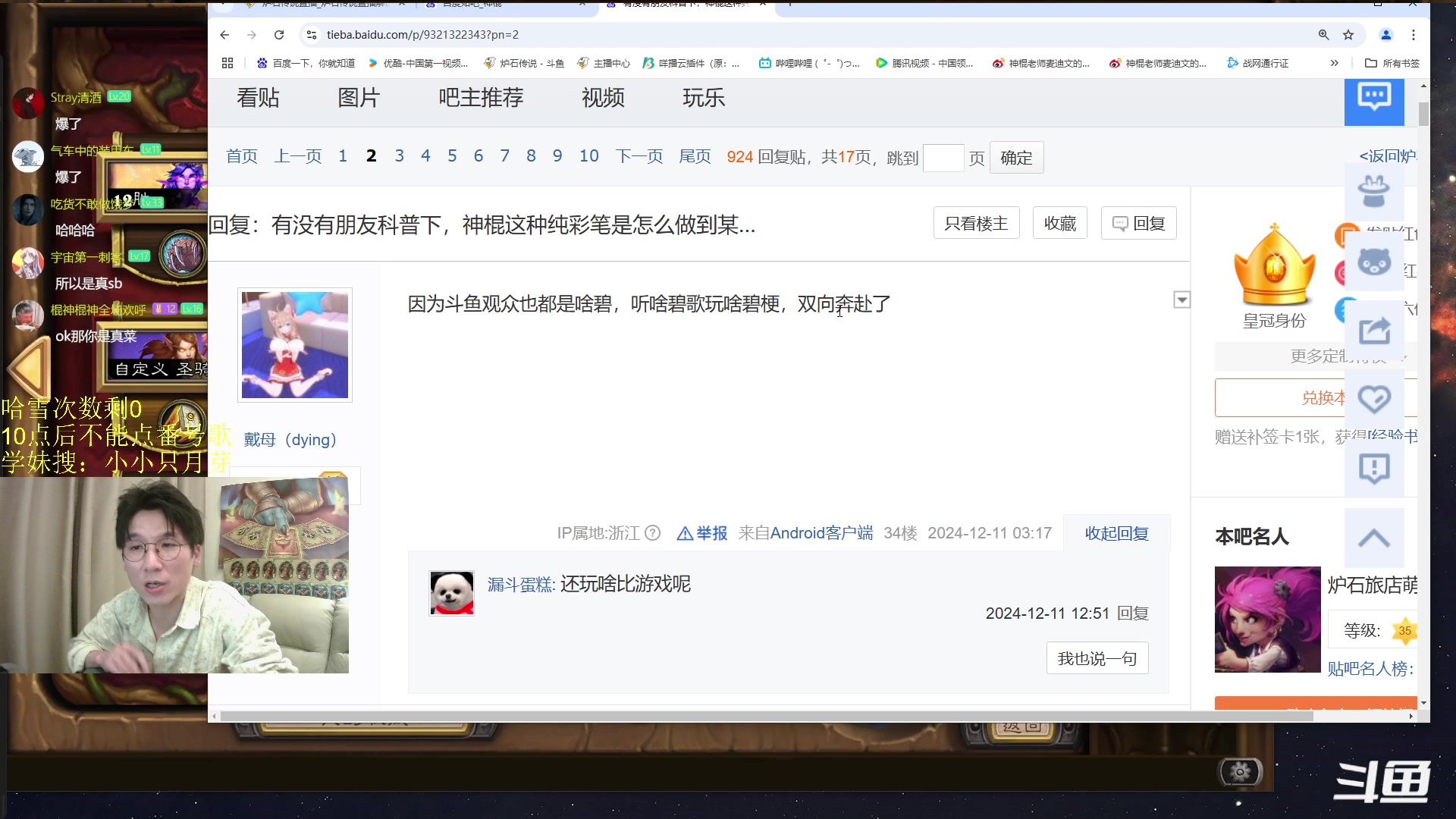This screenshot has height=819, width=1456.
Task: Jump to page 3
Action: 399,156
